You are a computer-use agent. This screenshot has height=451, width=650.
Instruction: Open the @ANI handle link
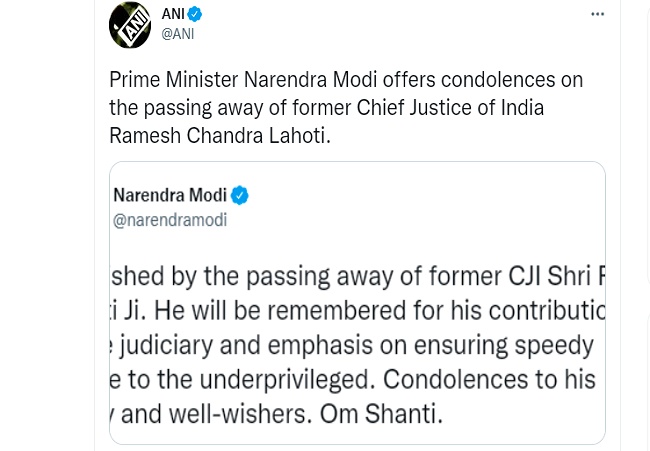tap(178, 34)
